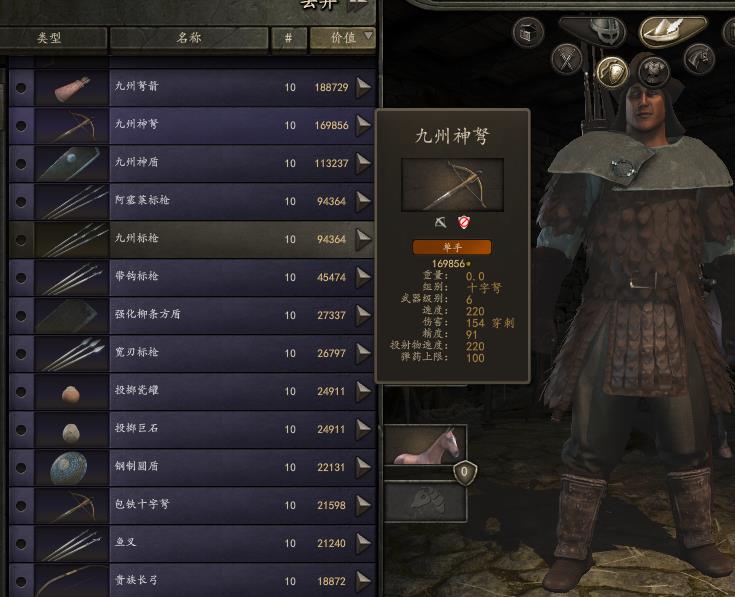Screen dimensions: 735x597
Task: Filter inventory by crossed swords weapons icon
Action: 567,60
